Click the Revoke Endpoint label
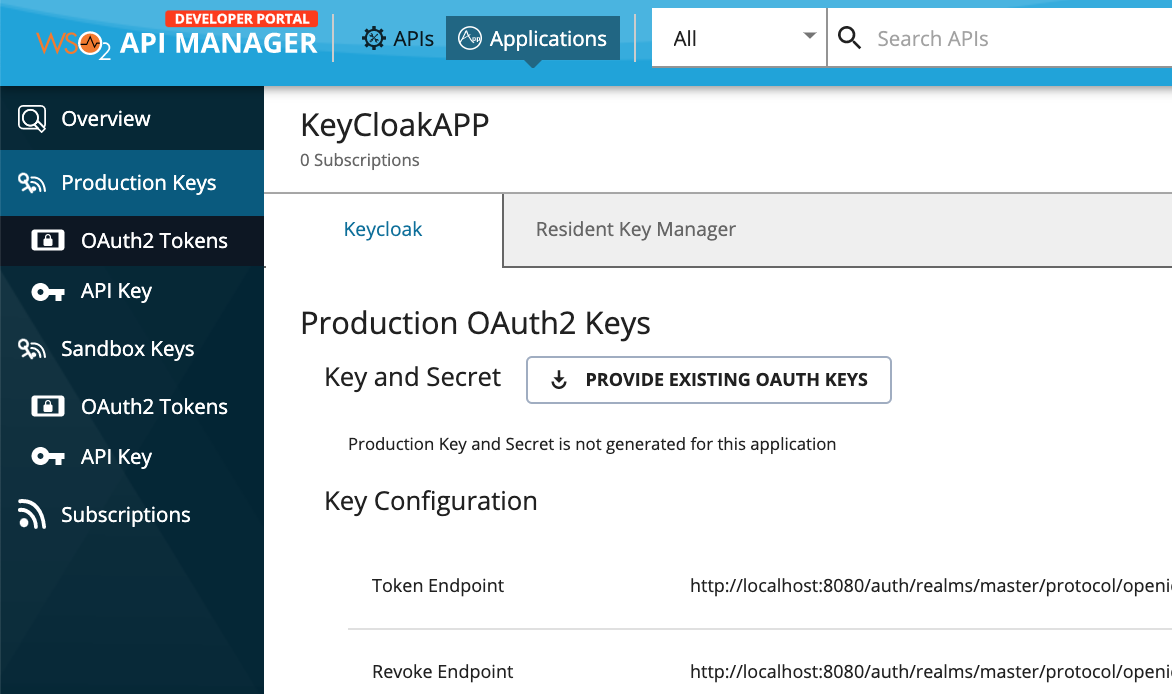1172x694 pixels. 442,672
